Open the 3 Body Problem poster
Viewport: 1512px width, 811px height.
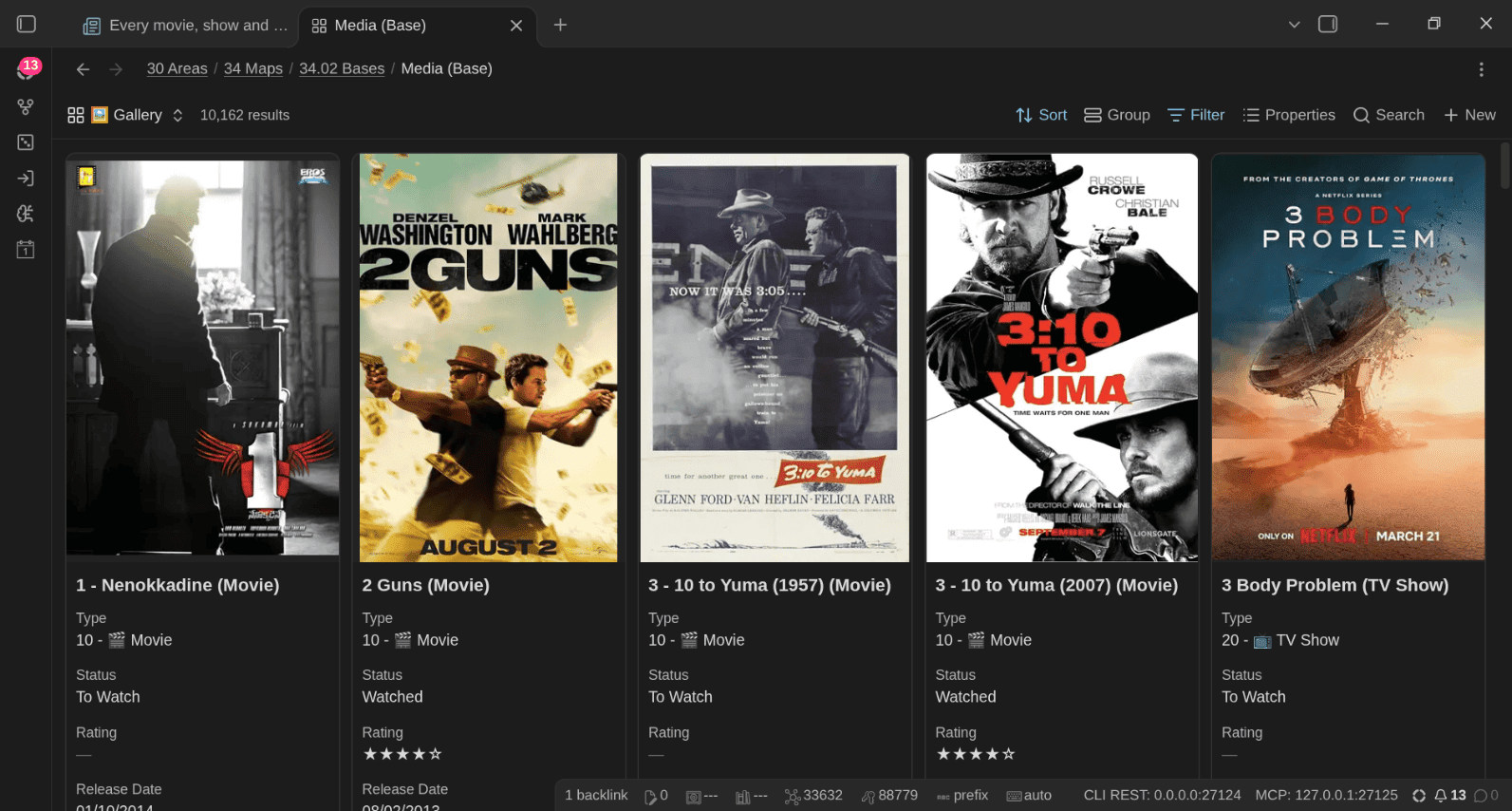point(1349,357)
